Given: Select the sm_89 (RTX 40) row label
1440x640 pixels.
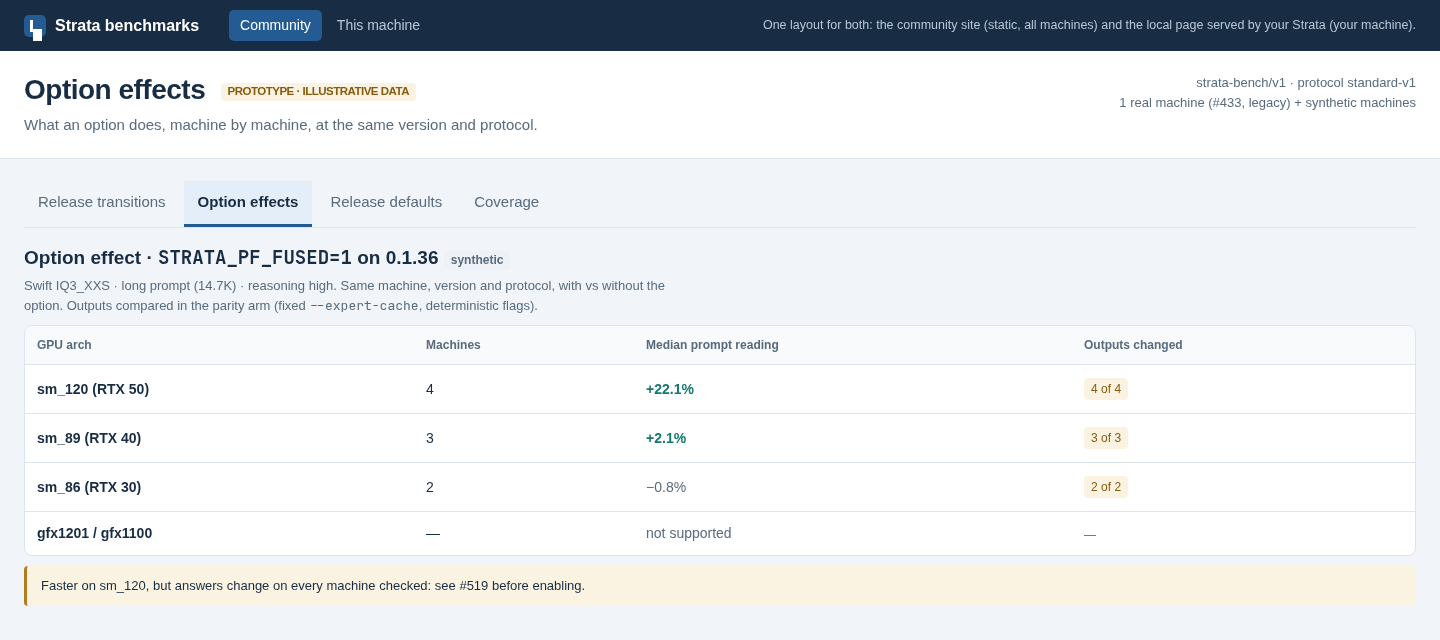Looking at the screenshot, I should coord(89,438).
